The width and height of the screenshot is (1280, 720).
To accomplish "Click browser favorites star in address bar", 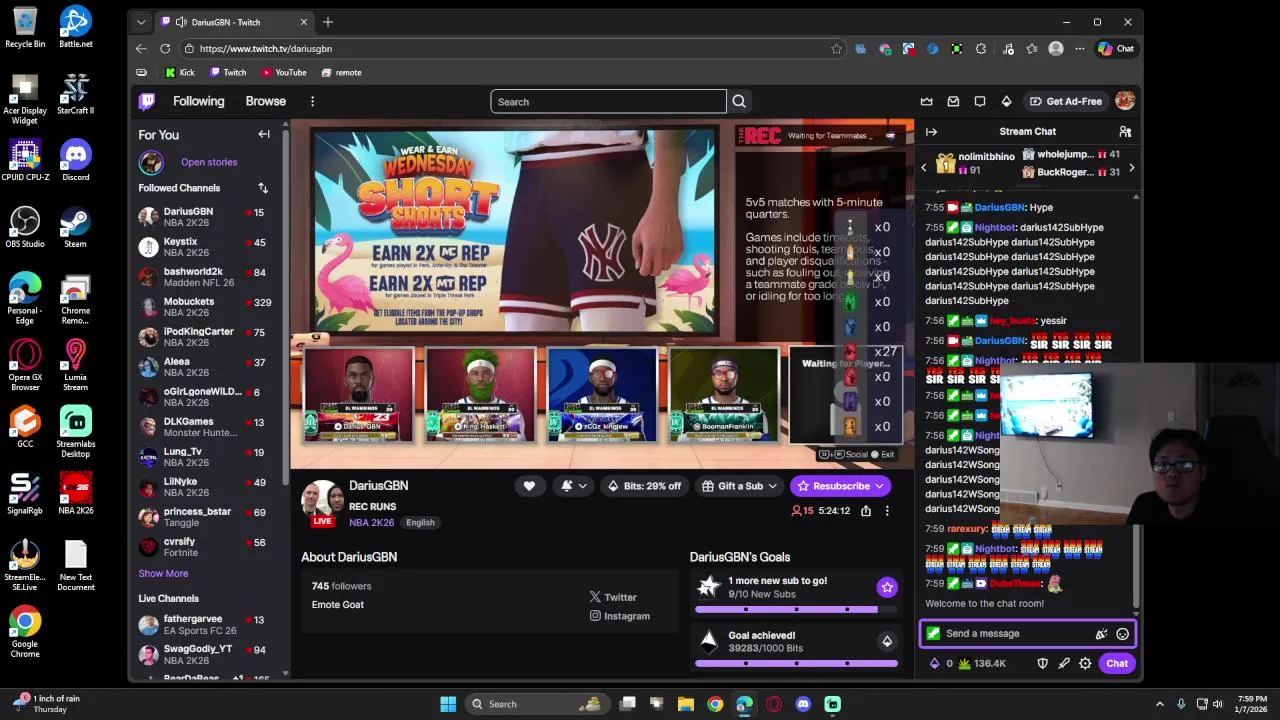I will click(836, 48).
